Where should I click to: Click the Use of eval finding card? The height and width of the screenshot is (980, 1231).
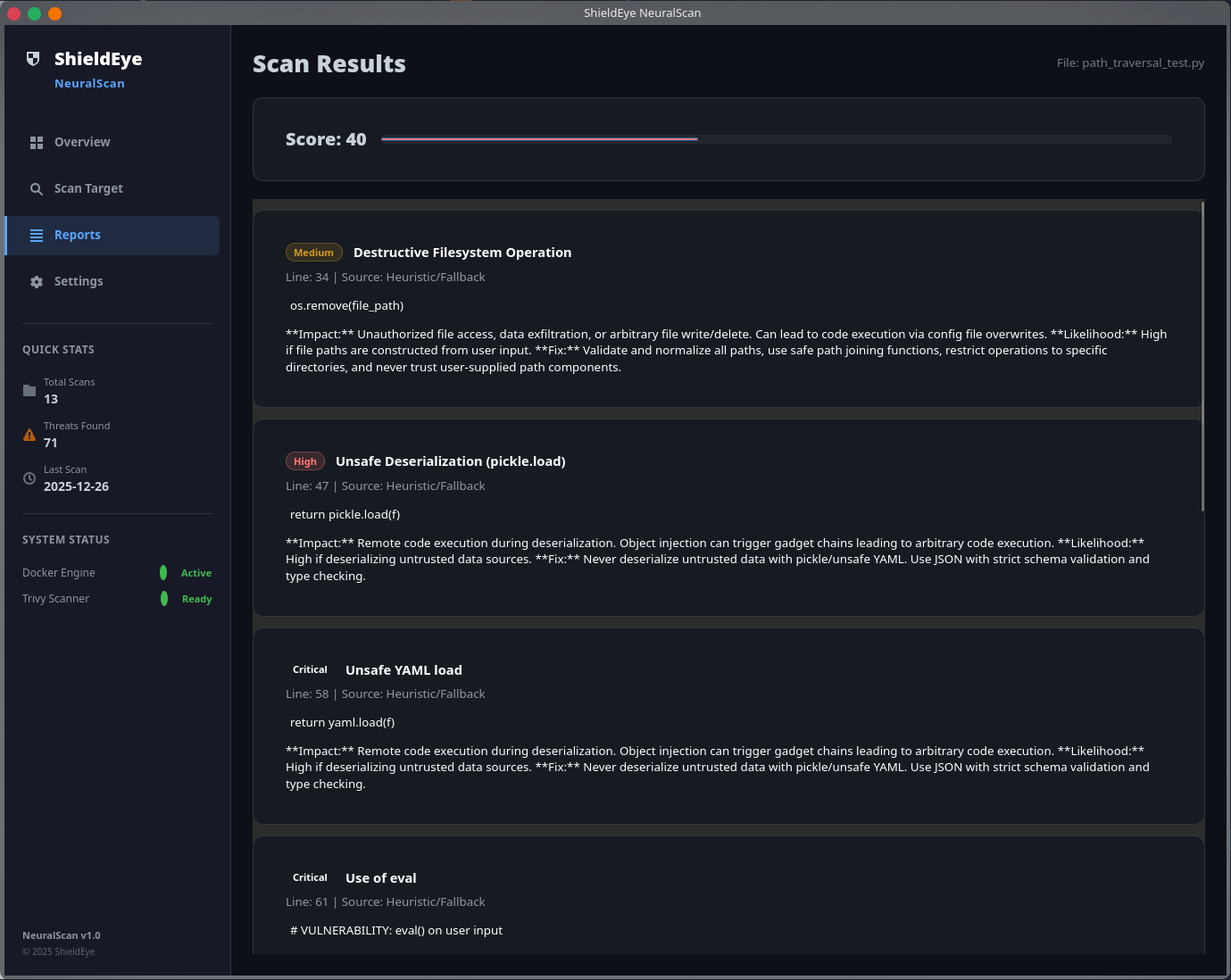point(728,895)
